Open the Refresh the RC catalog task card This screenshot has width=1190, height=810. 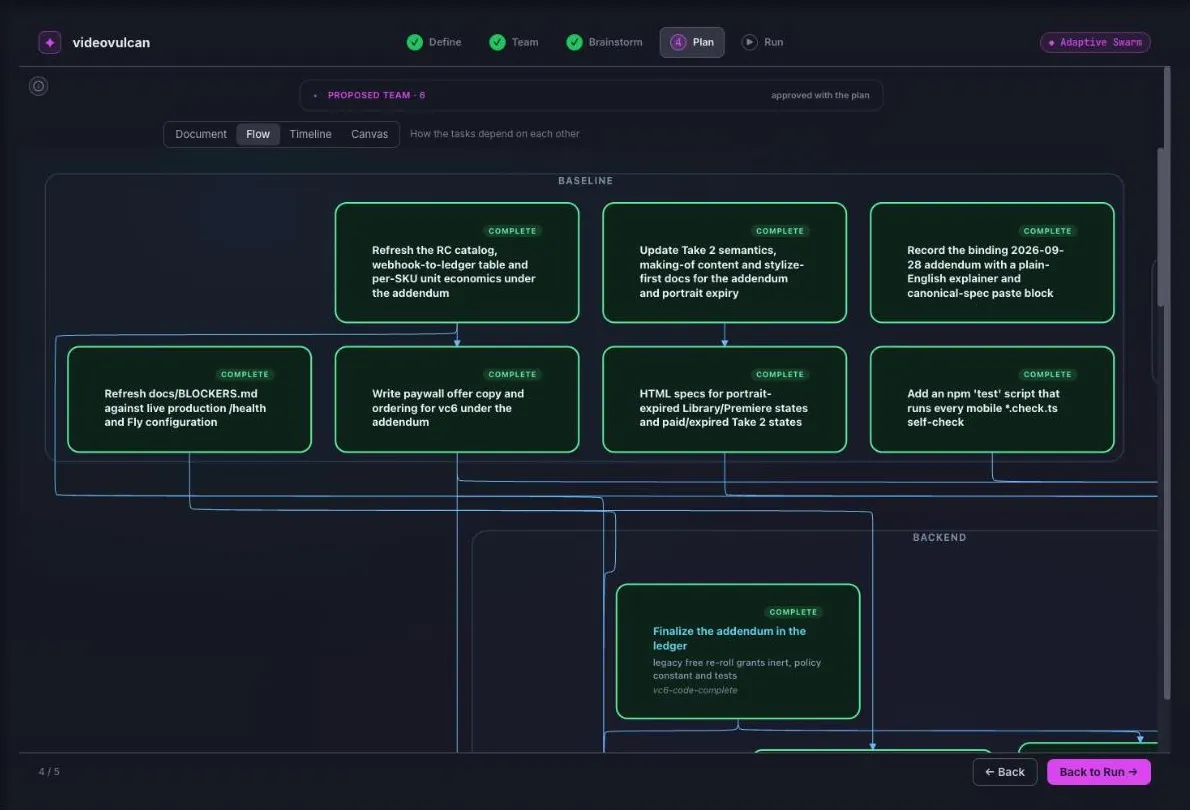(x=457, y=263)
